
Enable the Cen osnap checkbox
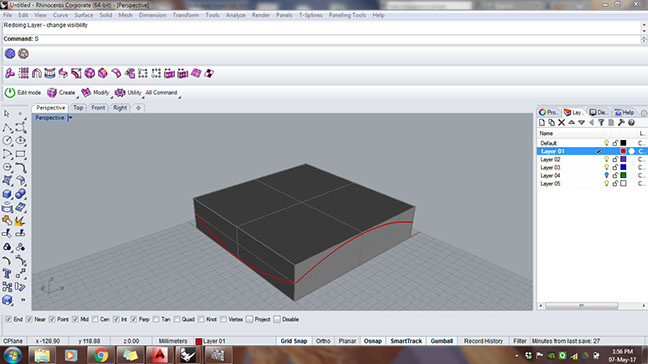click(95, 319)
